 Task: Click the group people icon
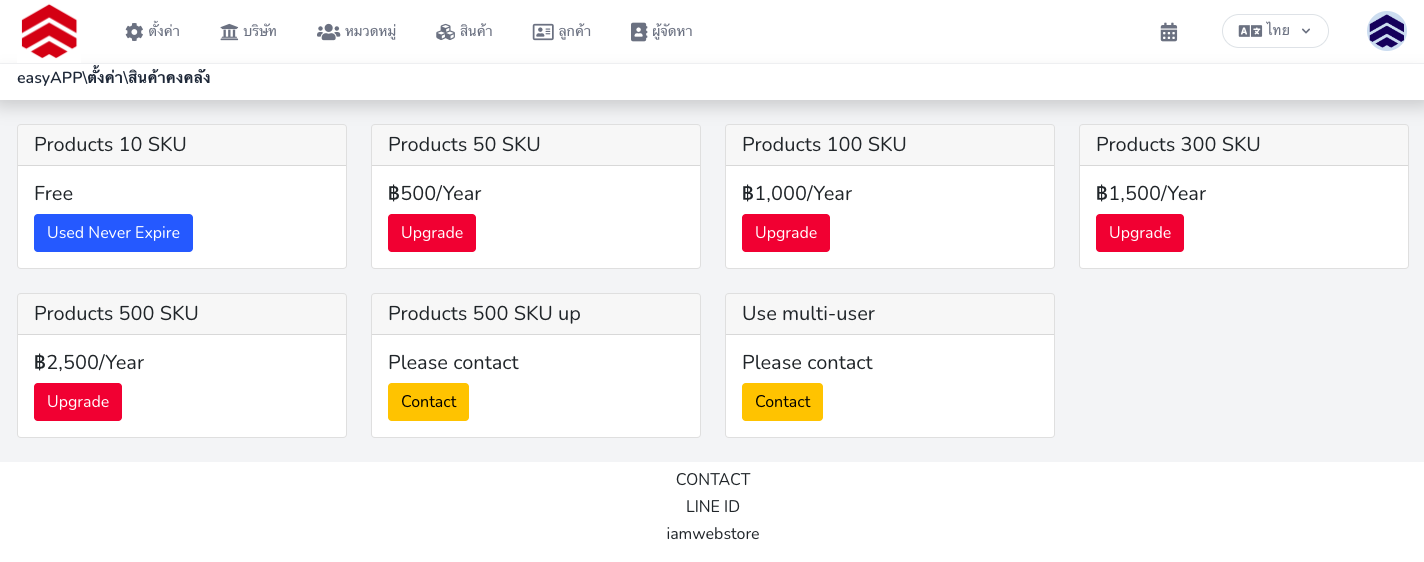tap(328, 32)
